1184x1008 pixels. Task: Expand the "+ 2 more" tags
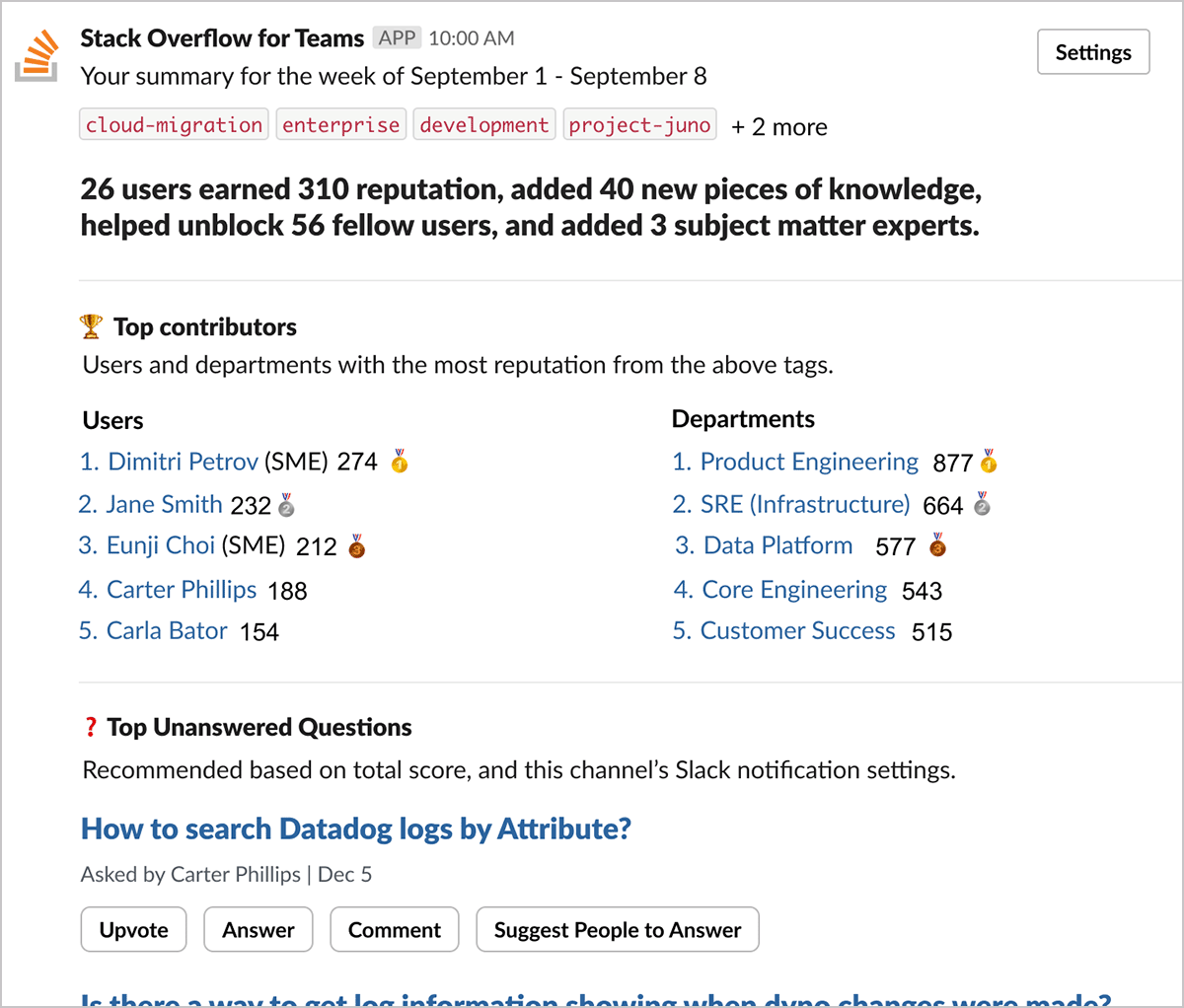[x=778, y=127]
